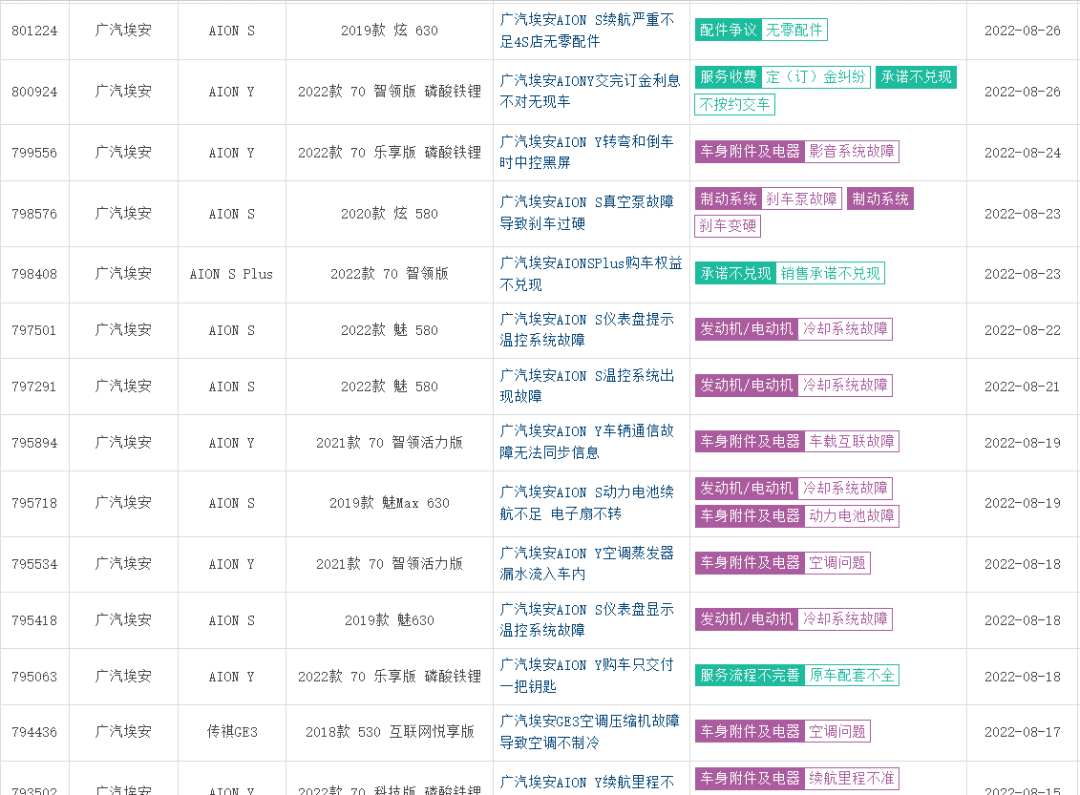Click the 传祺GE3 model cell

(x=232, y=731)
